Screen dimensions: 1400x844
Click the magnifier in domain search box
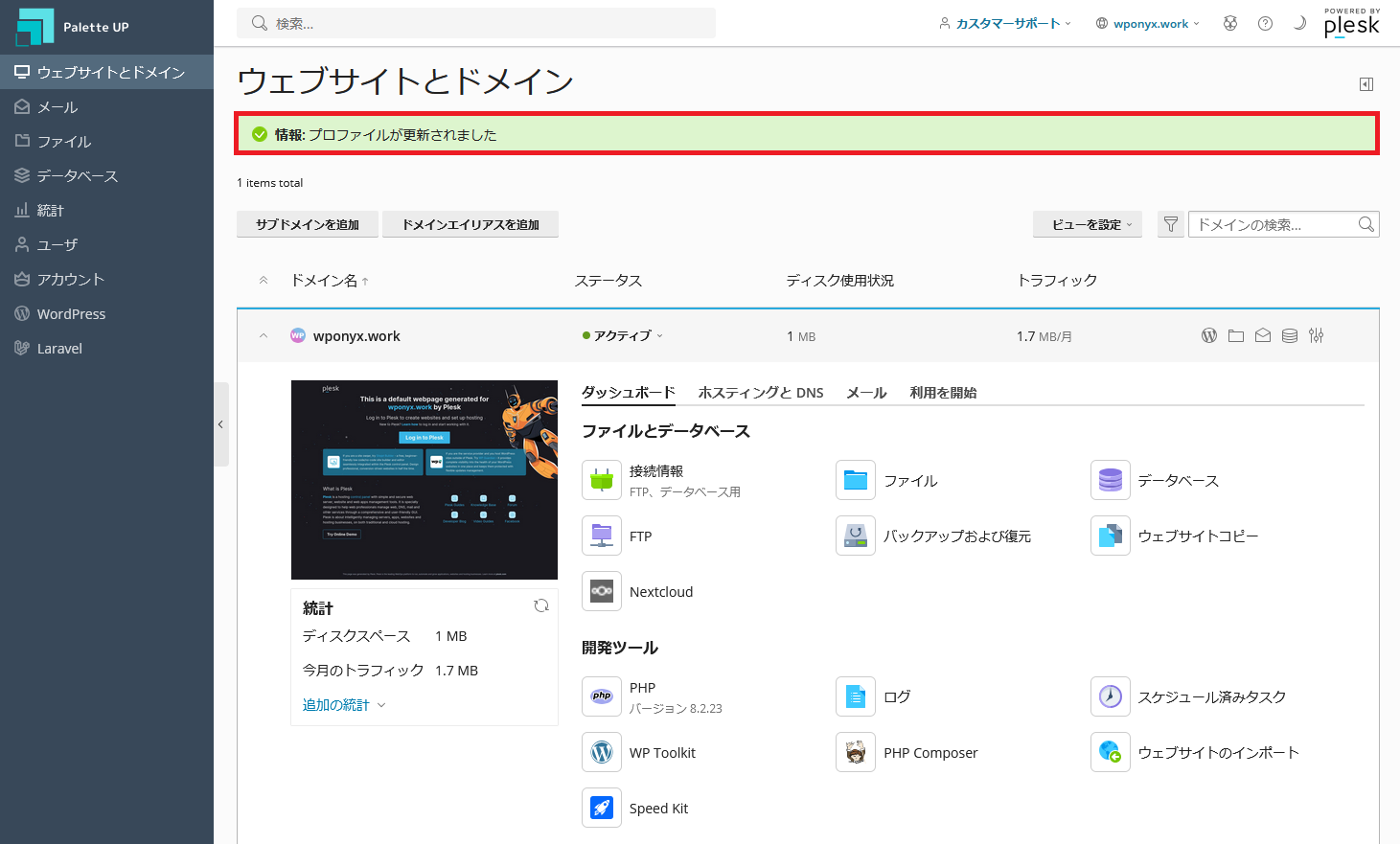click(1366, 224)
